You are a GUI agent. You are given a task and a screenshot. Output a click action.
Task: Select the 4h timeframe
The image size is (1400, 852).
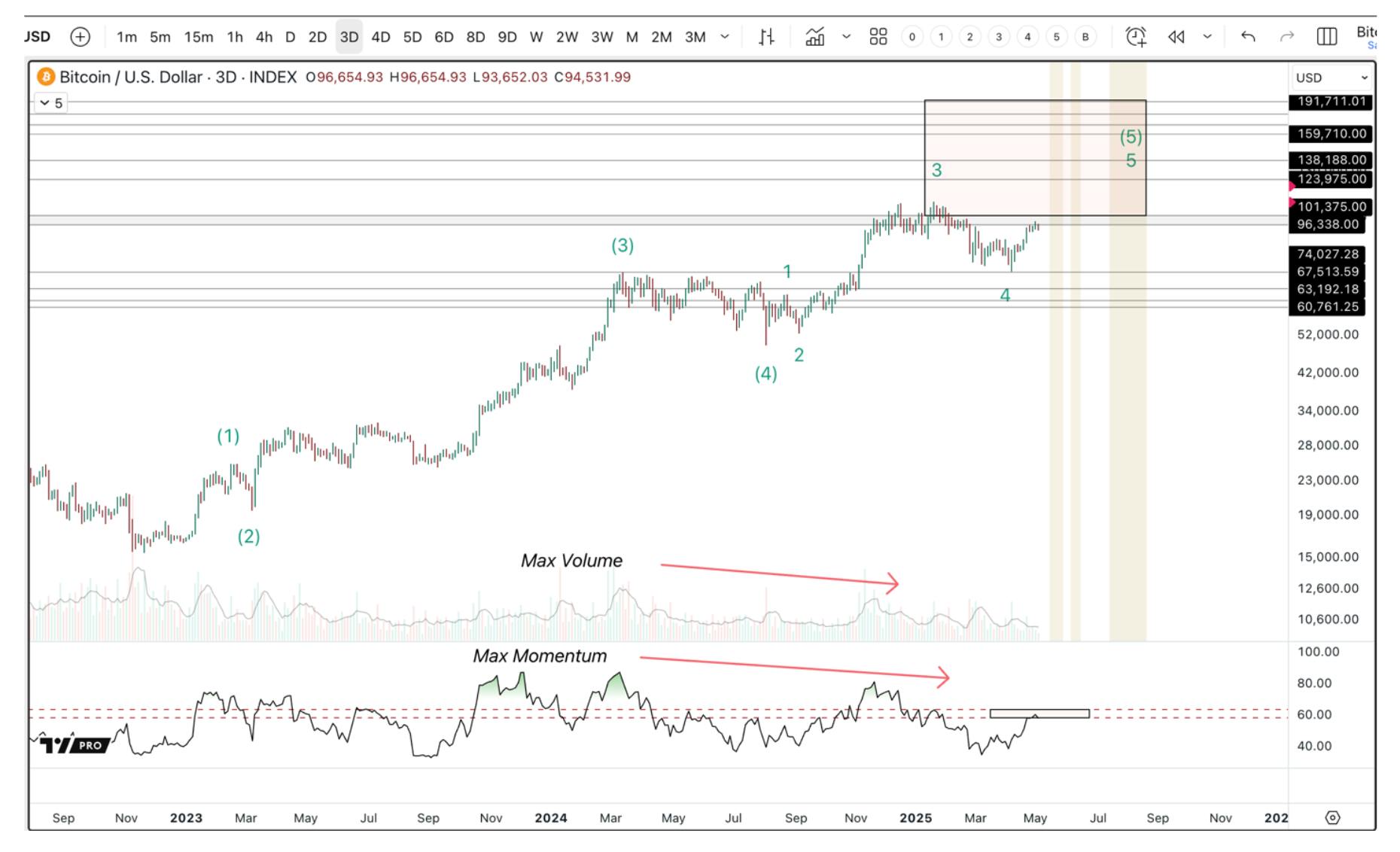[x=264, y=37]
